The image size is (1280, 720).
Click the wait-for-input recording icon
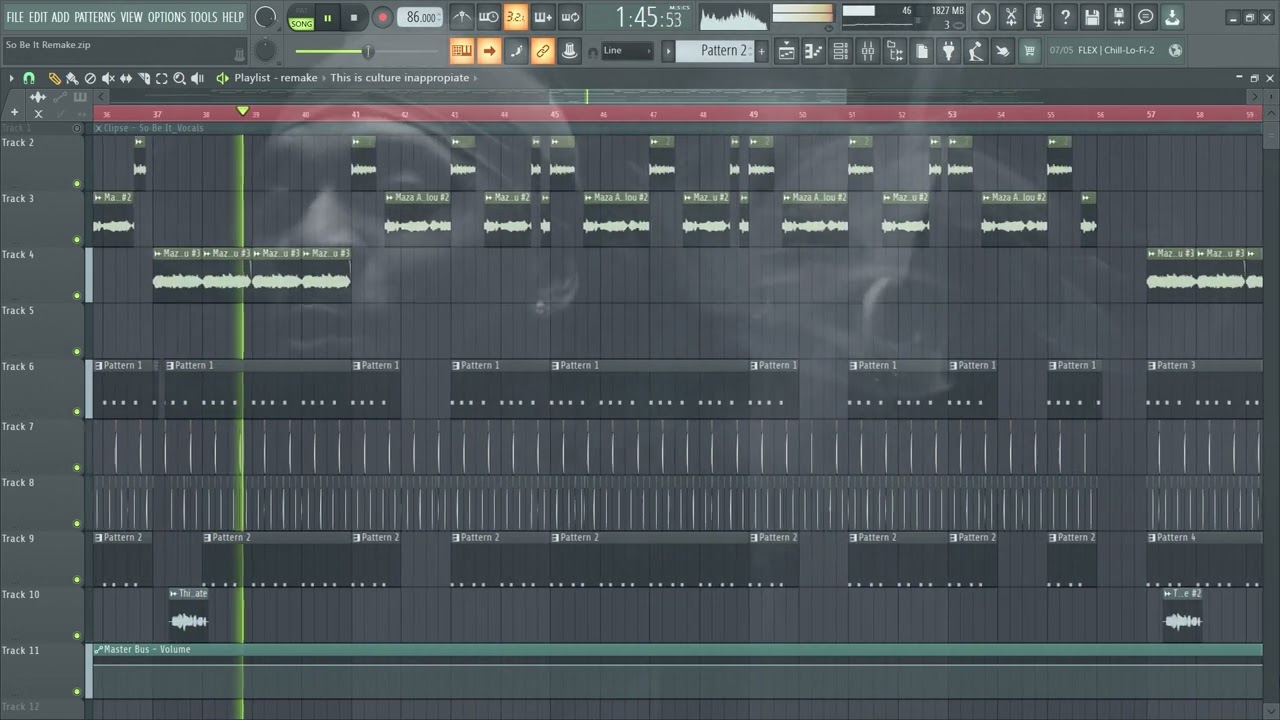click(x=489, y=17)
